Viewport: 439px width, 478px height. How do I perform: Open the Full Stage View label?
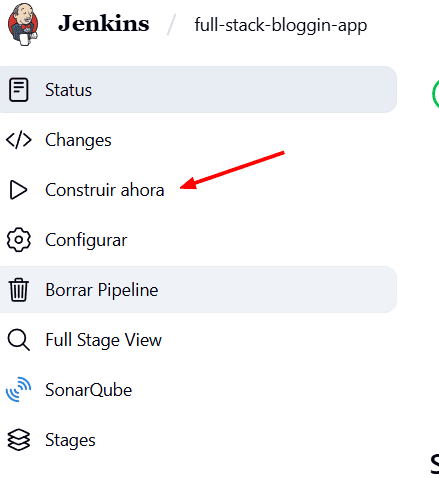(x=103, y=340)
